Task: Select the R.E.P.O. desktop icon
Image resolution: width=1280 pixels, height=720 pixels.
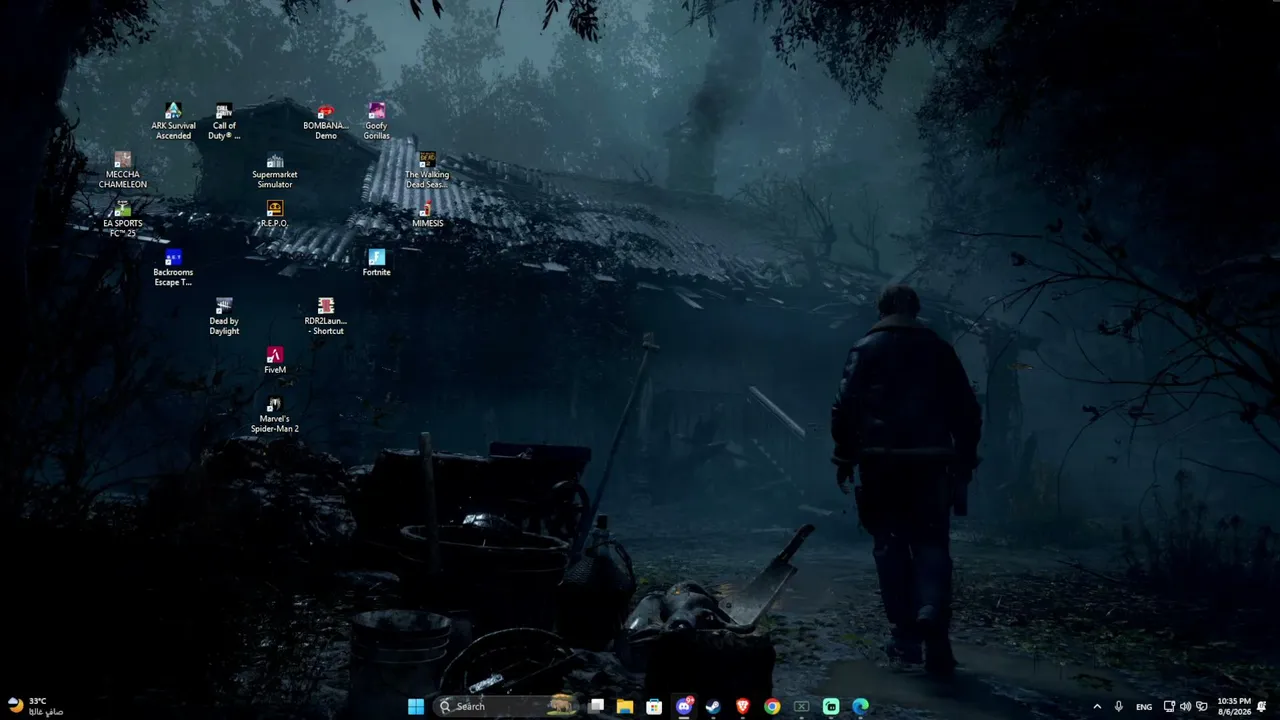Action: click(x=274, y=214)
